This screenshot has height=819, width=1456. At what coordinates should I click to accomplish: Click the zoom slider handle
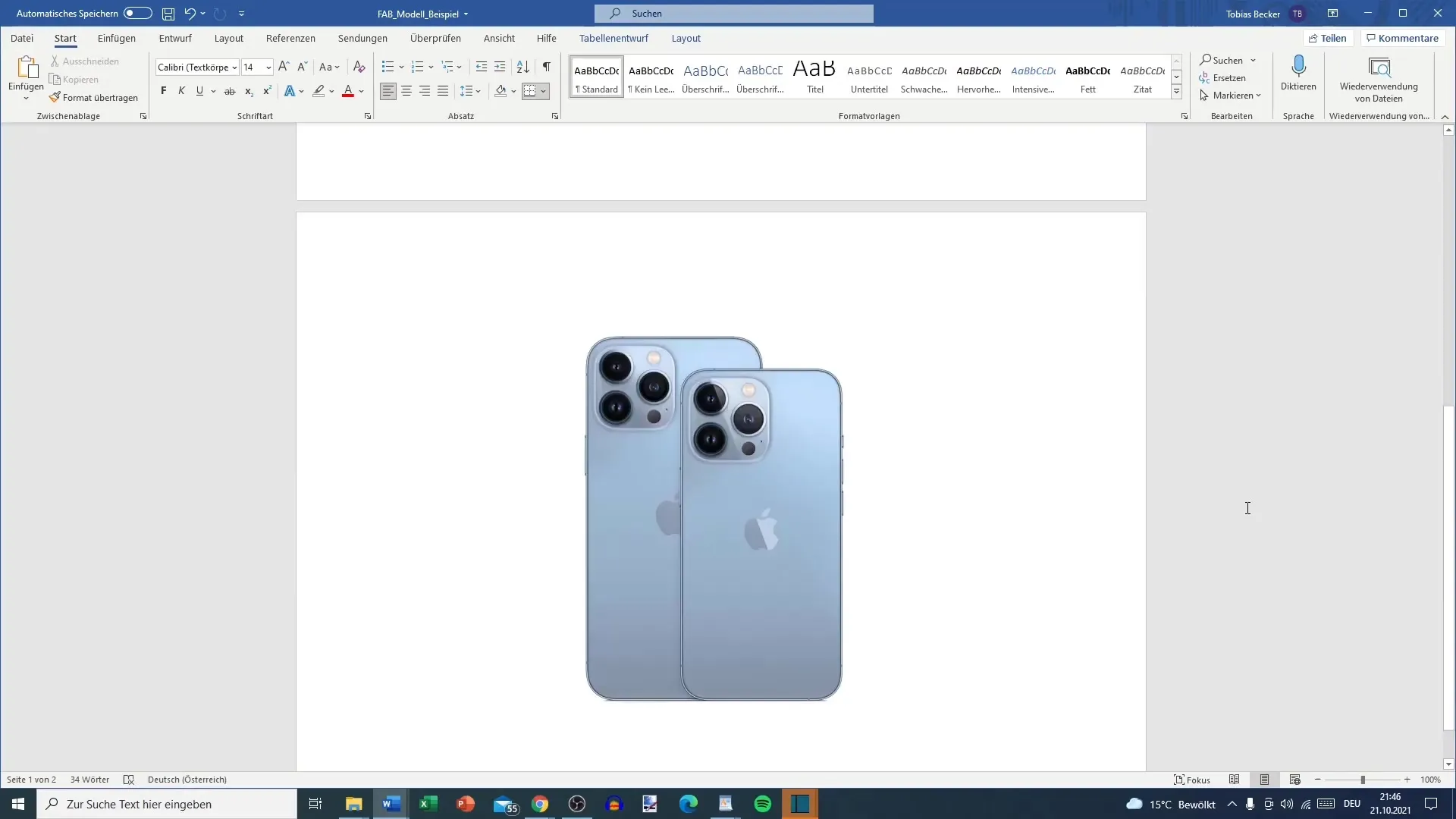coord(1363,780)
